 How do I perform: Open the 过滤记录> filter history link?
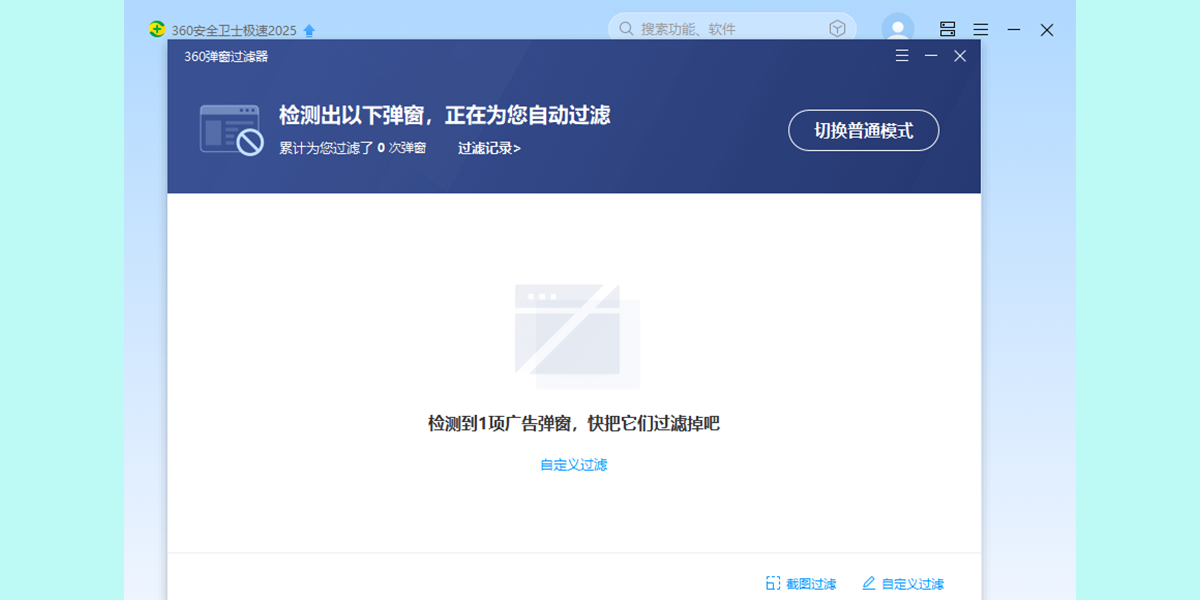(489, 148)
